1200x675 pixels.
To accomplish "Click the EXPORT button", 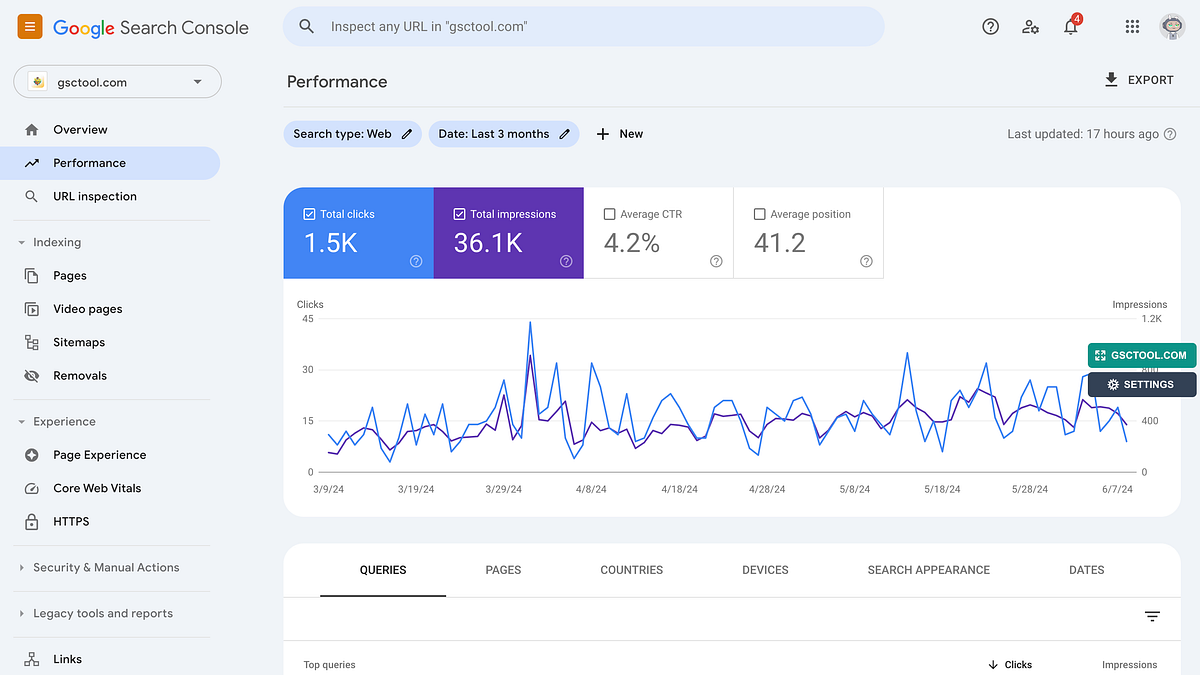I will pos(1139,80).
